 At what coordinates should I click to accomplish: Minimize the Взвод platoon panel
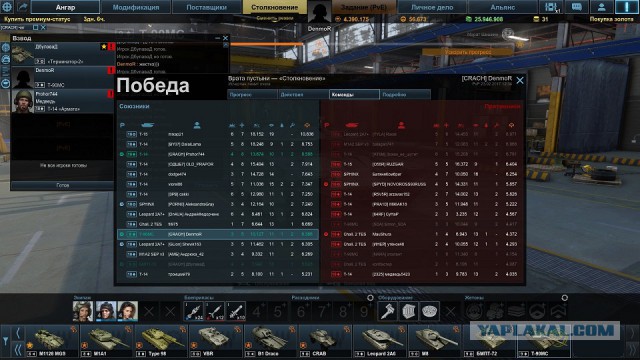tap(217, 38)
